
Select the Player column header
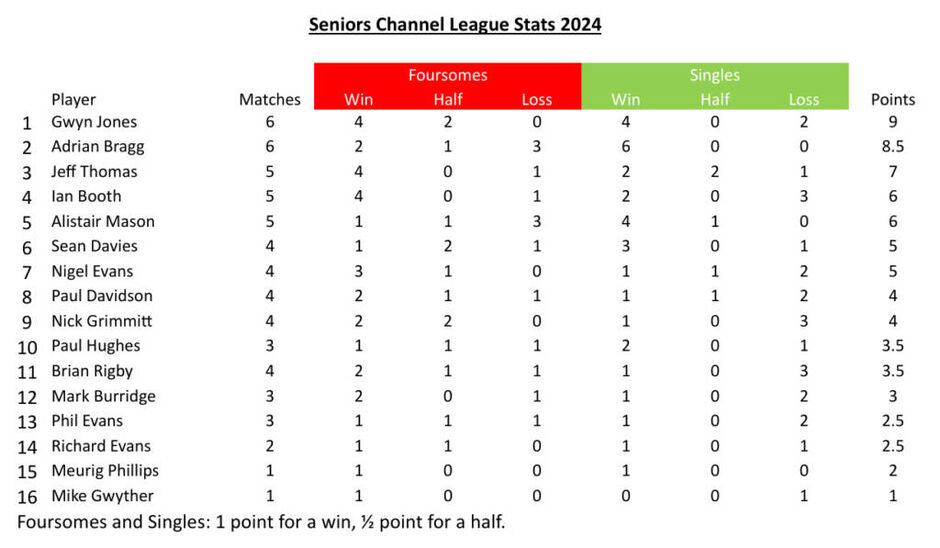click(74, 99)
